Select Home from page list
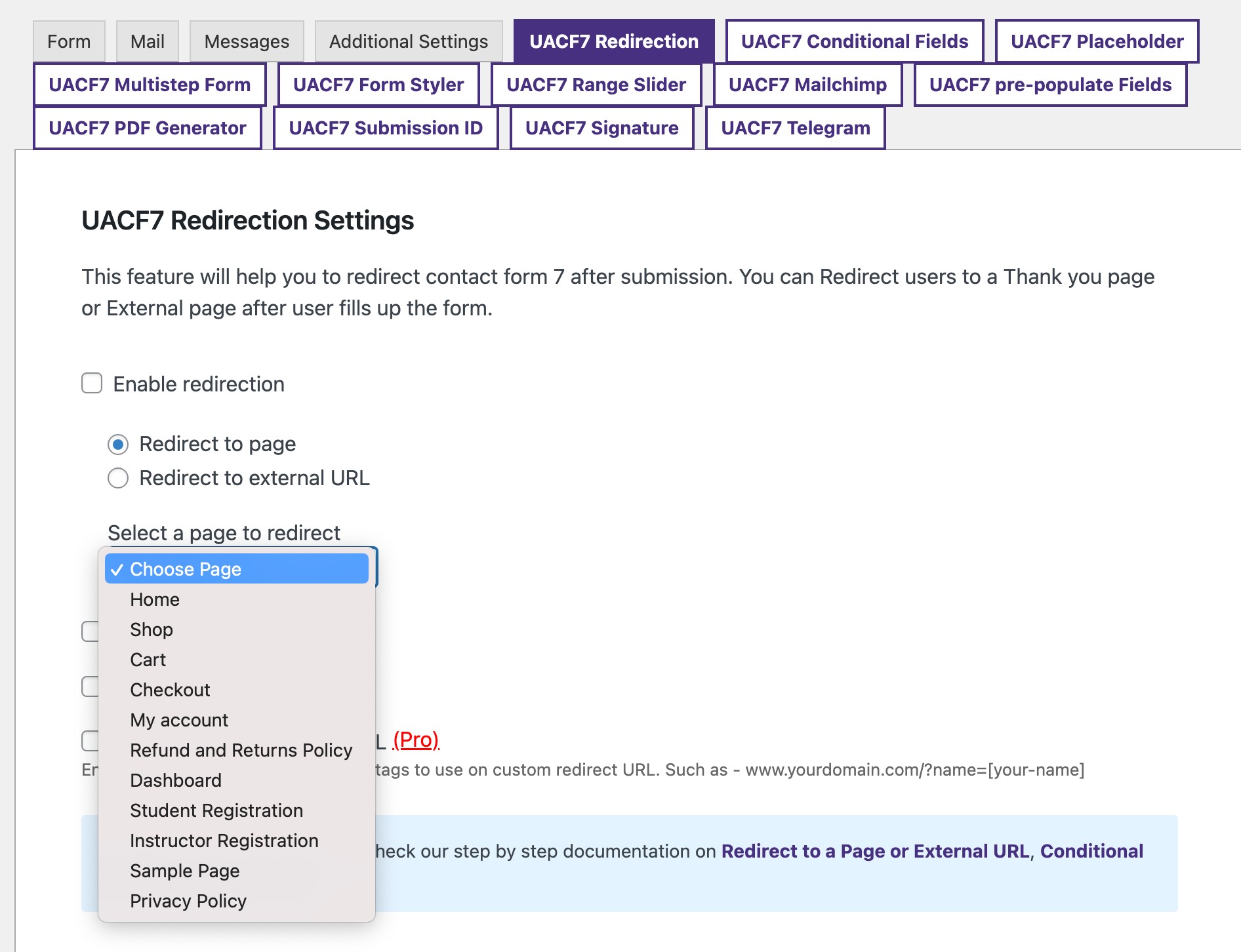Viewport: 1241px width, 952px height. pos(237,599)
